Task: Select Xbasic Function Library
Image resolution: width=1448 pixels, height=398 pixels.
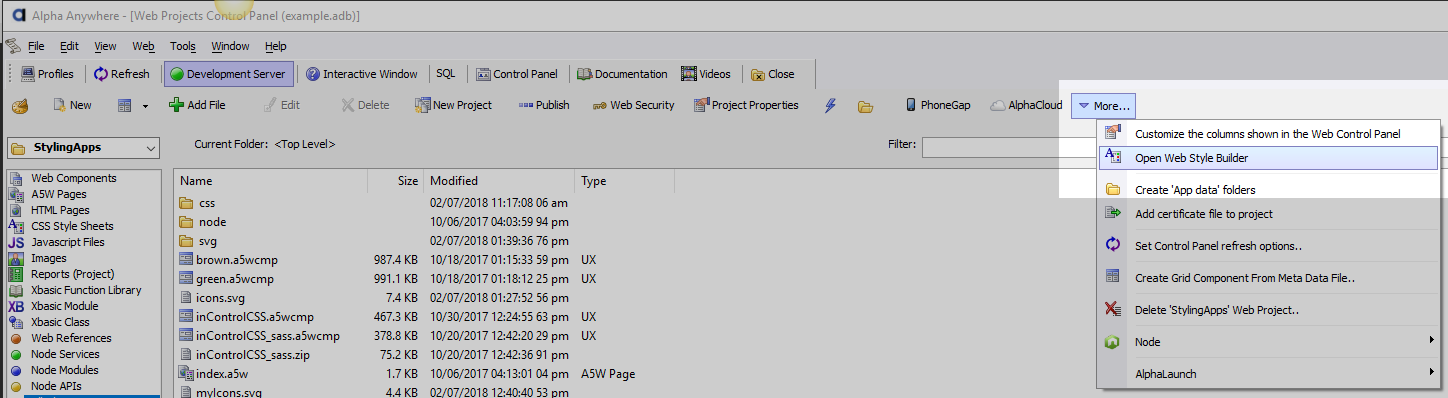Action: [86, 290]
